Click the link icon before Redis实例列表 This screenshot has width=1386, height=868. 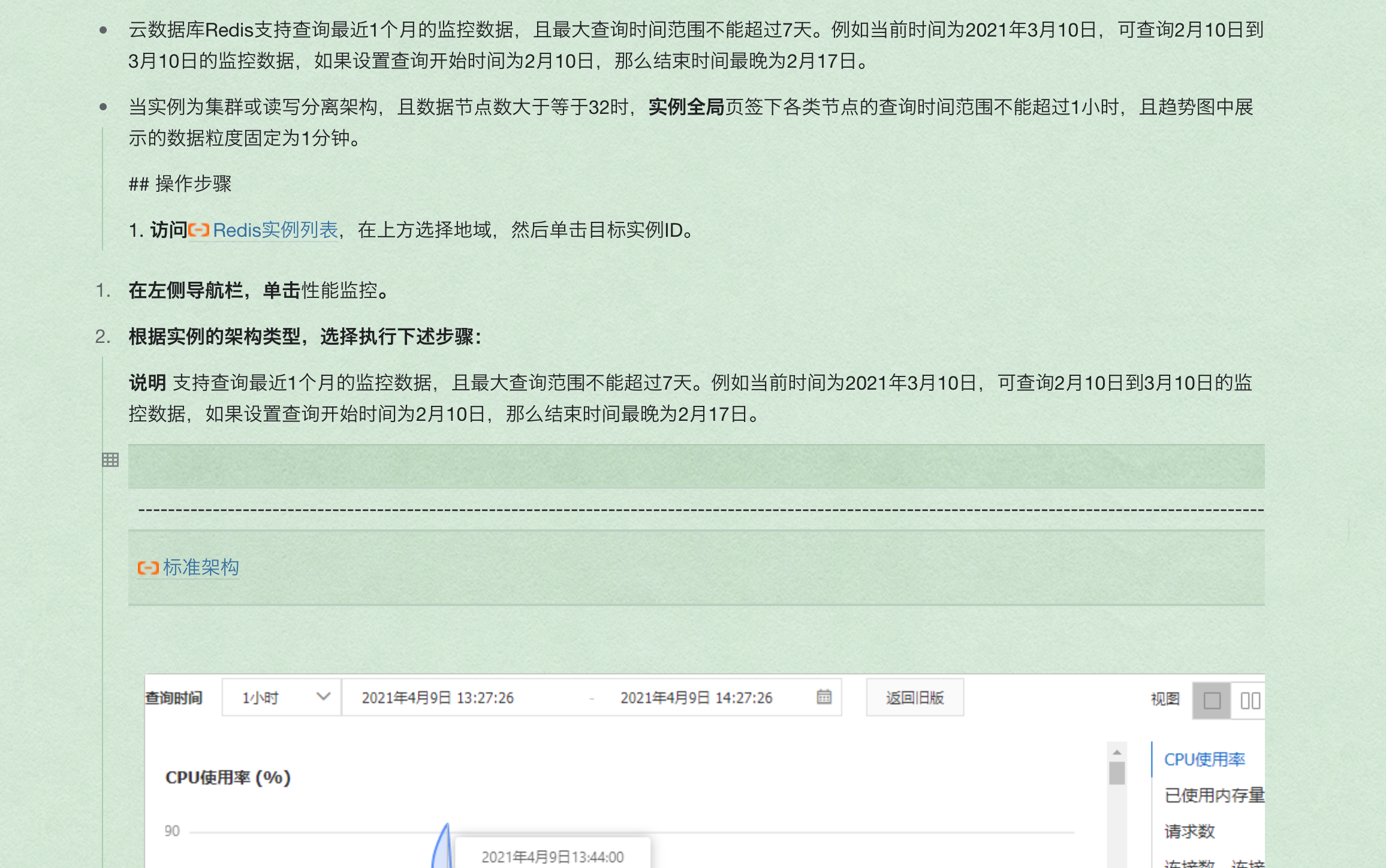pyautogui.click(x=198, y=230)
